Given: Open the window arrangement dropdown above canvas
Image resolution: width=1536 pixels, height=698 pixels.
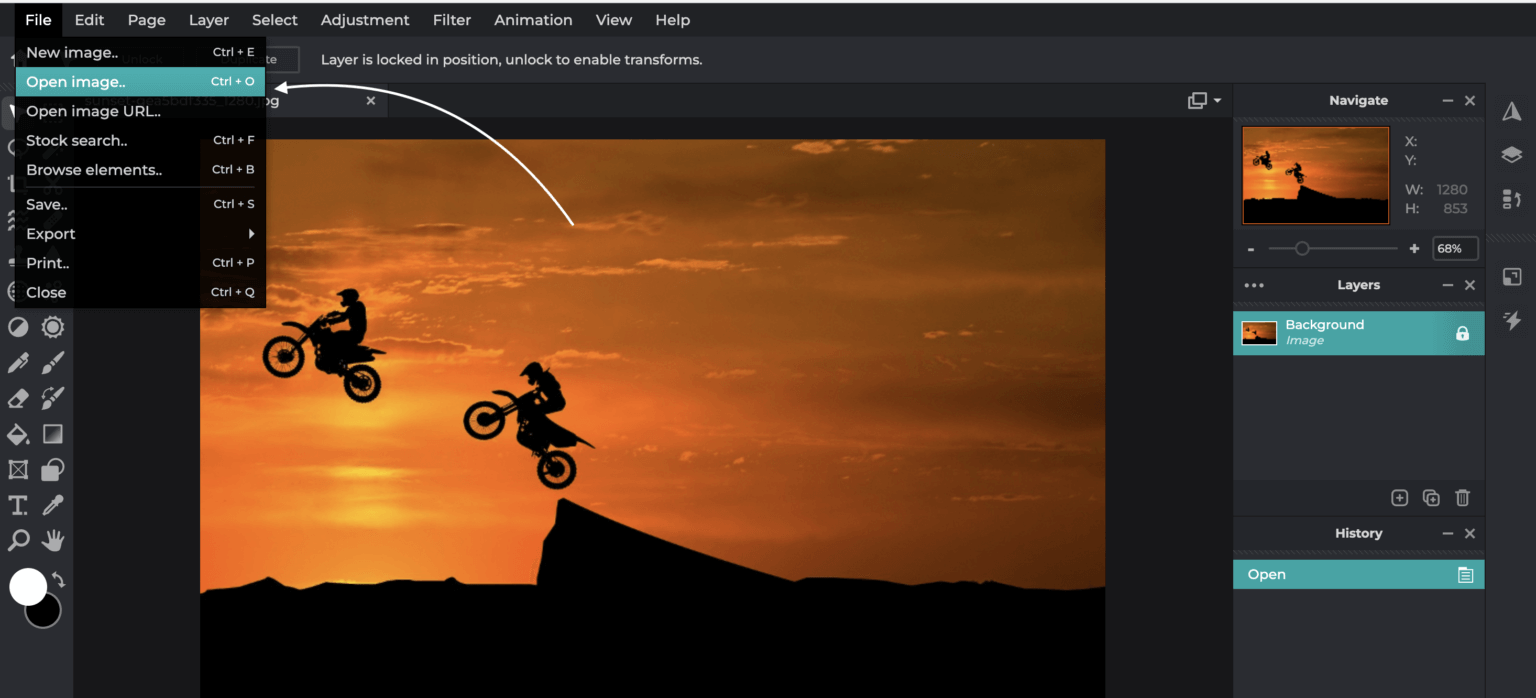Looking at the screenshot, I should coord(1200,100).
